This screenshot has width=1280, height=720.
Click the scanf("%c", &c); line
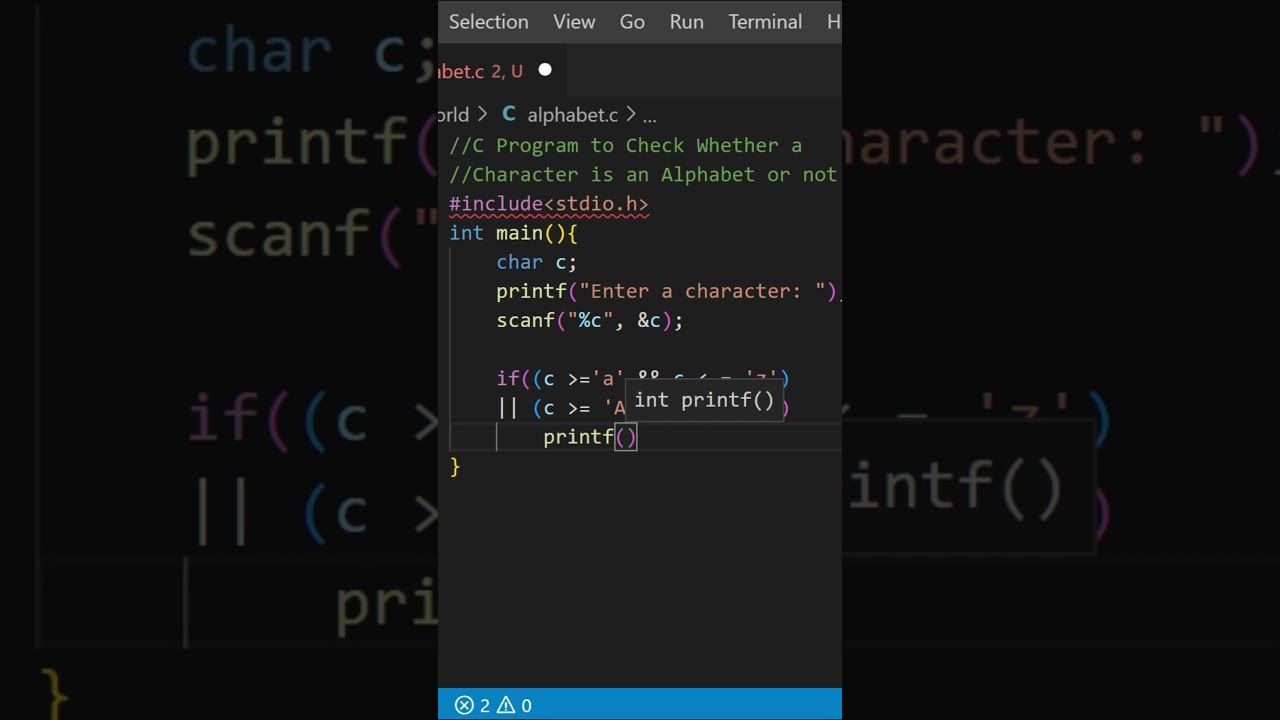[x=590, y=320]
